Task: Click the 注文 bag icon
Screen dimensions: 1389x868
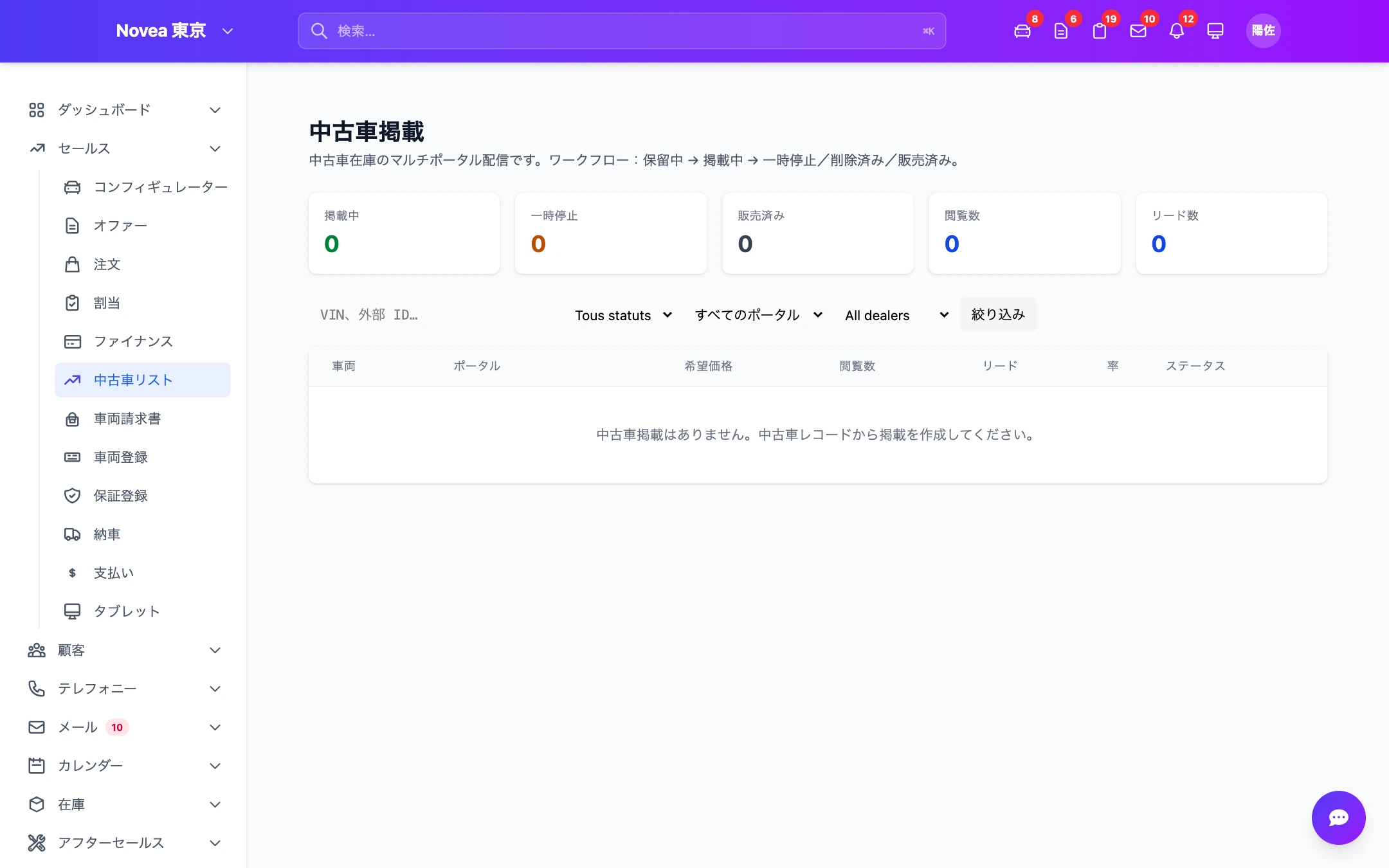Action: (73, 264)
